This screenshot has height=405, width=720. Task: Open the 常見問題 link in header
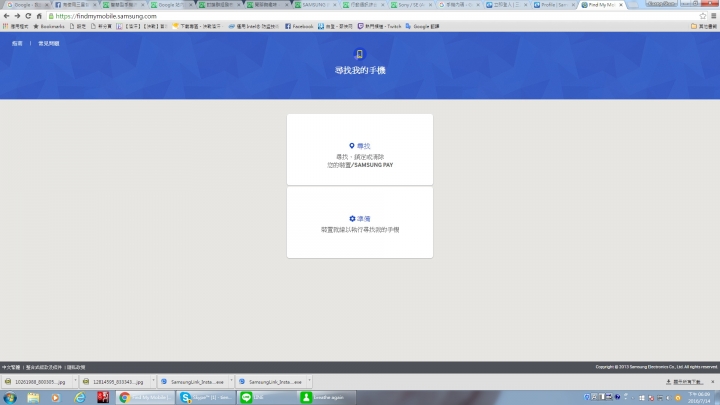click(x=49, y=43)
